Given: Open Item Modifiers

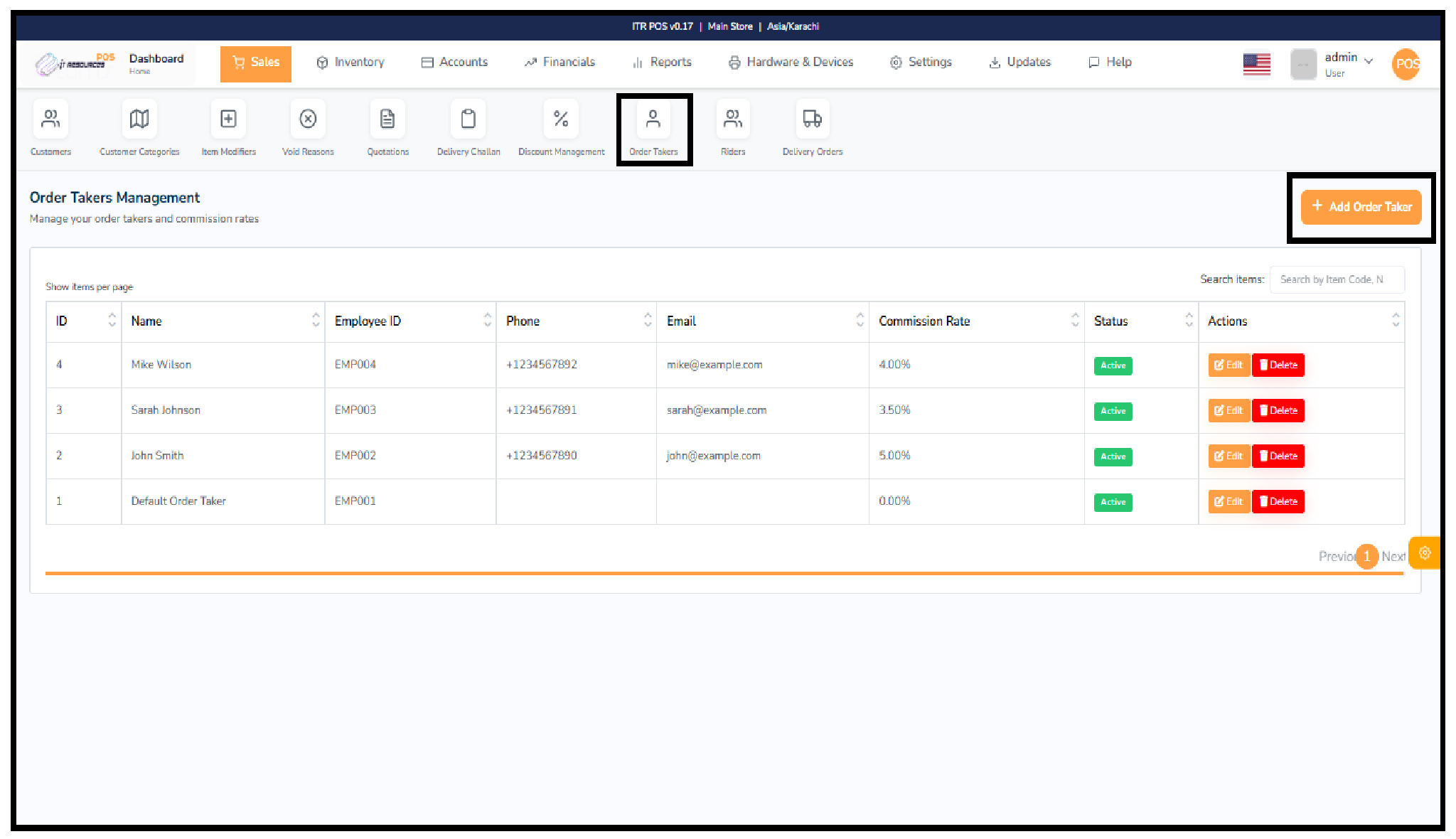Looking at the screenshot, I should 227,128.
